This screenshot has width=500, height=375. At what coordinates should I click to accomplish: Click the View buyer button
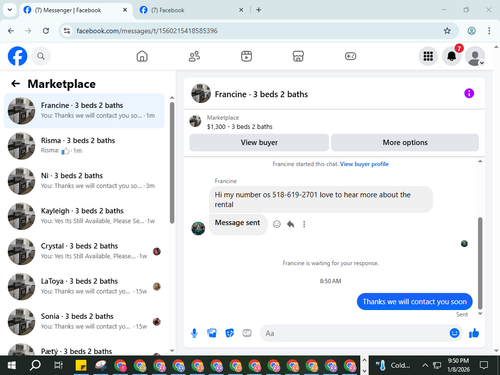click(x=259, y=142)
